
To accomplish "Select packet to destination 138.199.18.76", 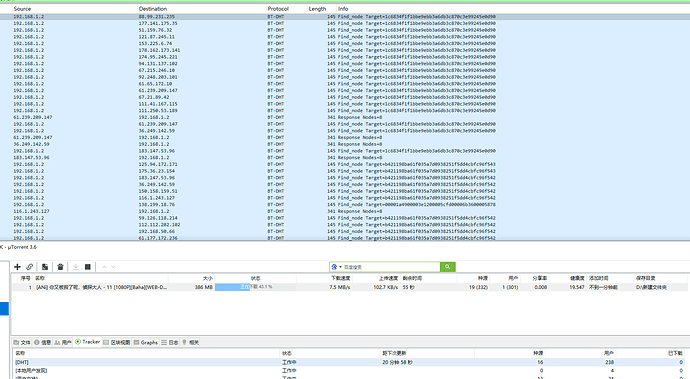I will coord(345,205).
